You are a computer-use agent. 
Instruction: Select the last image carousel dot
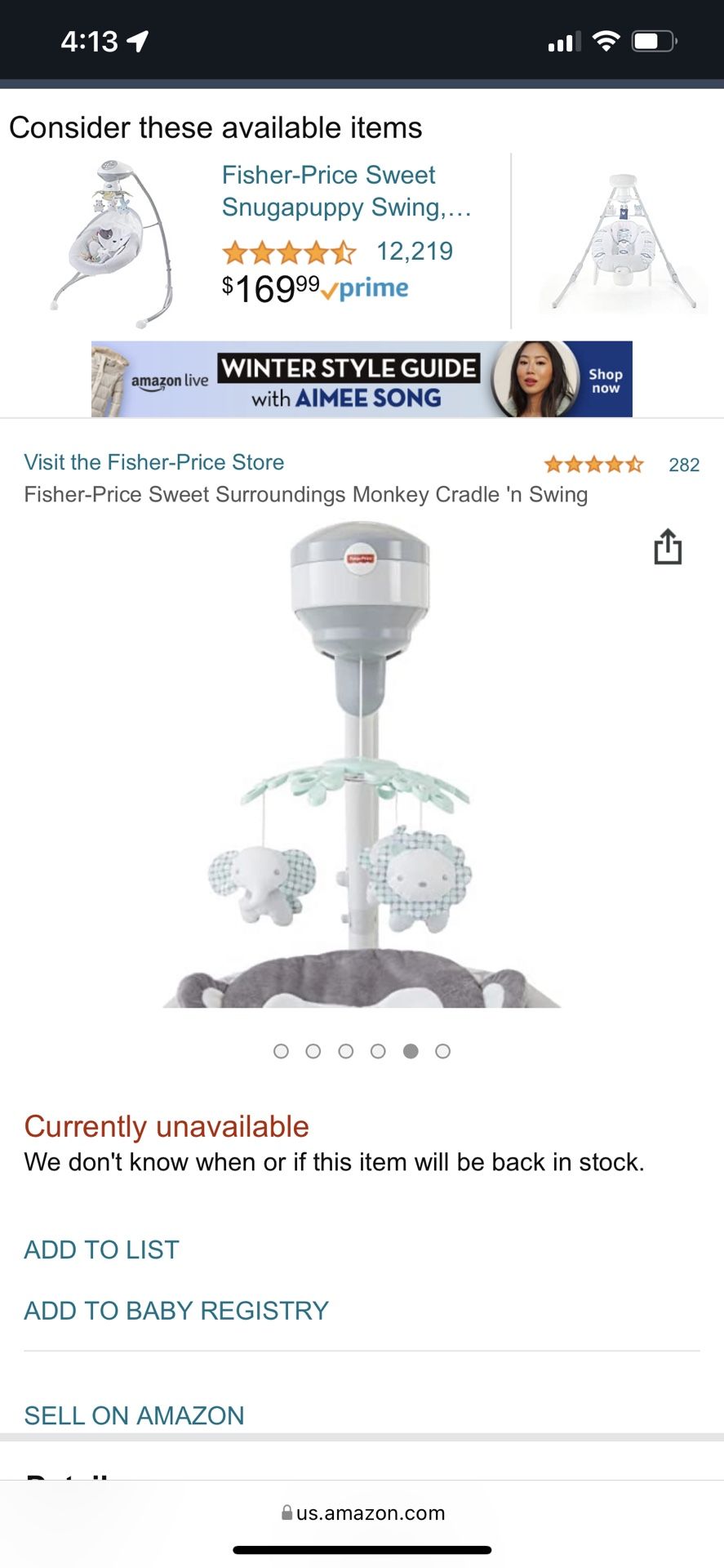pyautogui.click(x=442, y=1051)
